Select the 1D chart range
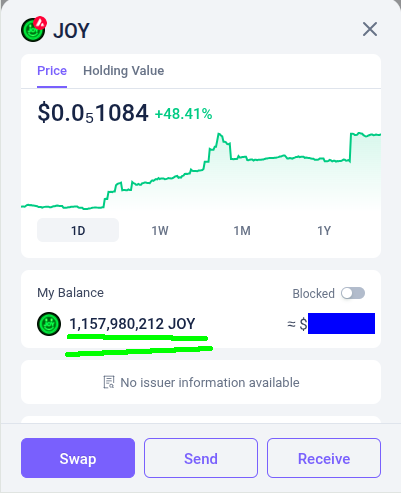The height and width of the screenshot is (493, 401). click(x=78, y=230)
